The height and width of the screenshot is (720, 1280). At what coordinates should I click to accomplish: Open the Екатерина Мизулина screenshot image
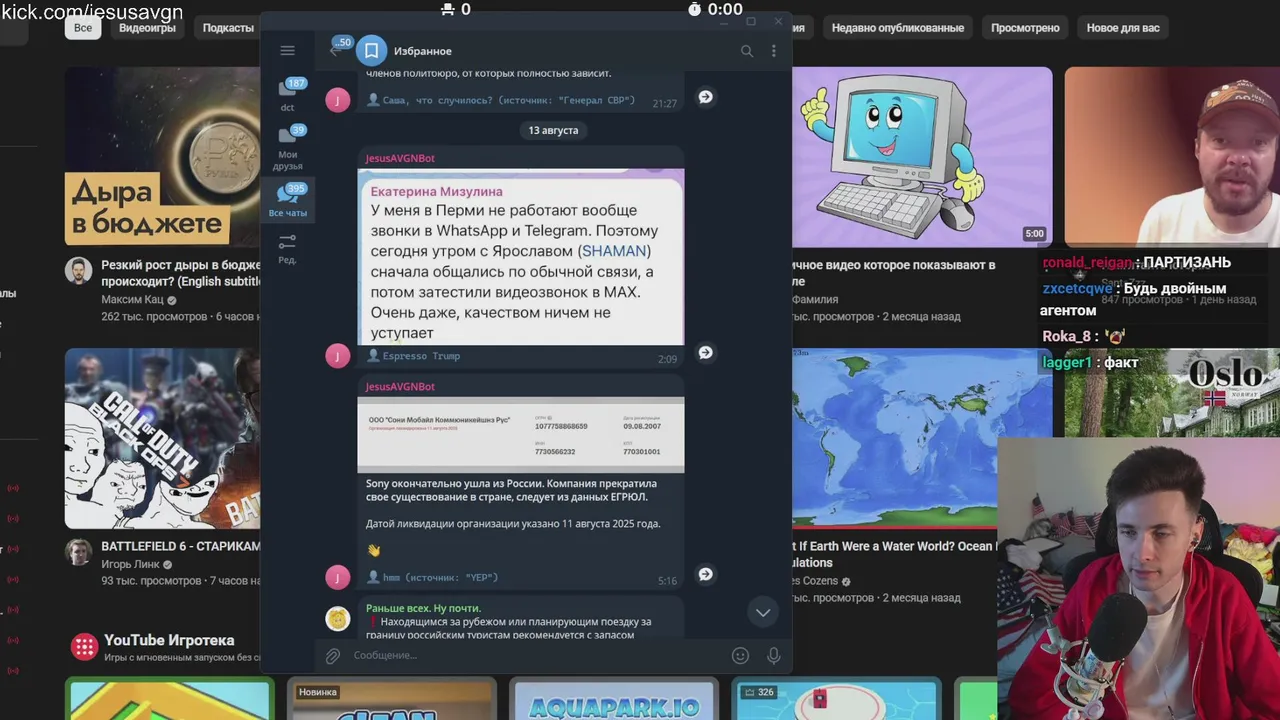[521, 257]
